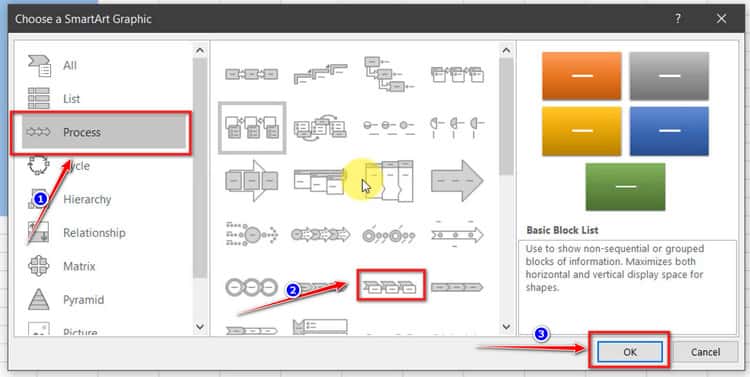Click the gray block in the preview
Viewport: 750px width, 377px height.
coord(669,76)
